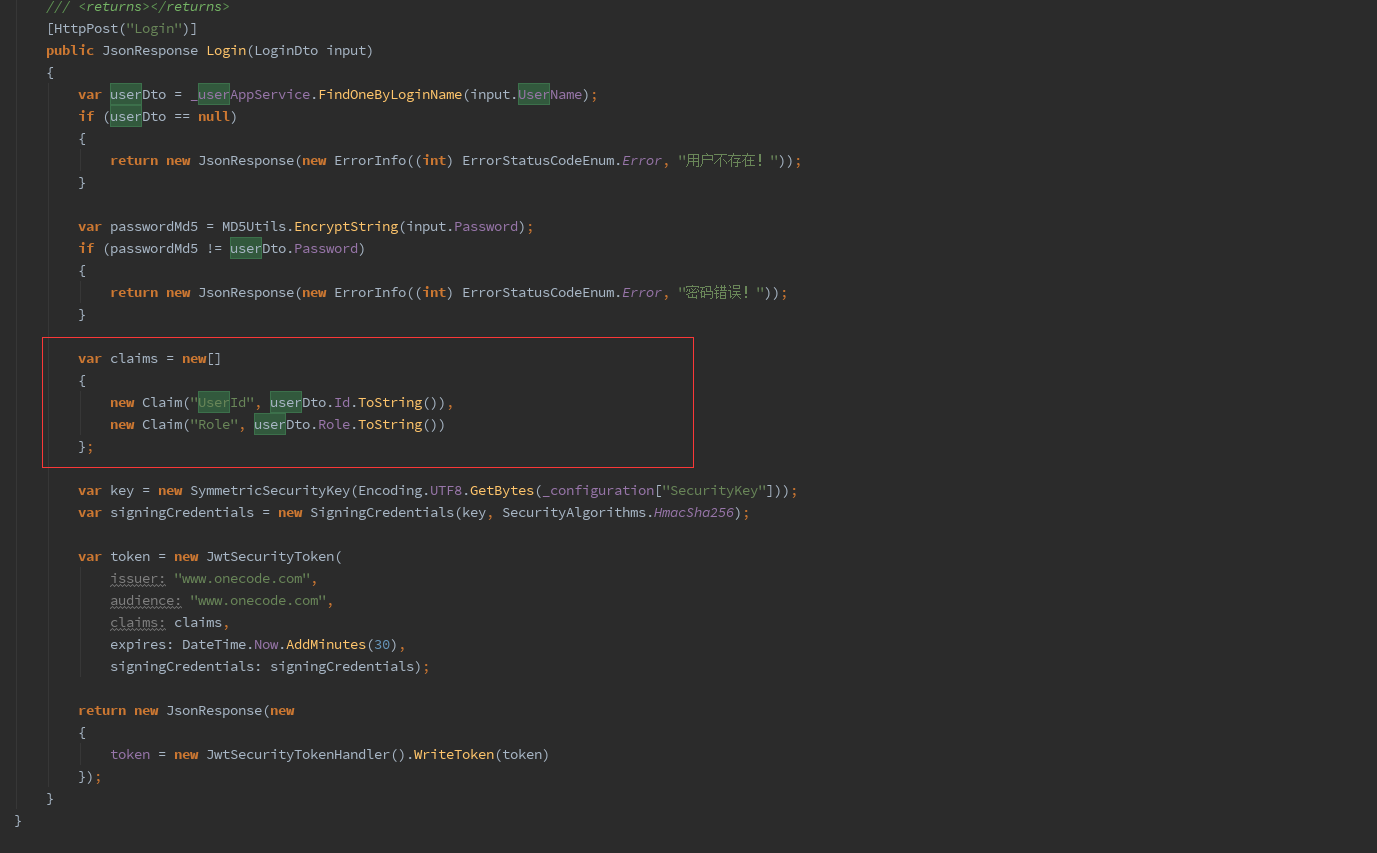Click the FindOneByLoginName method call

click(x=390, y=94)
